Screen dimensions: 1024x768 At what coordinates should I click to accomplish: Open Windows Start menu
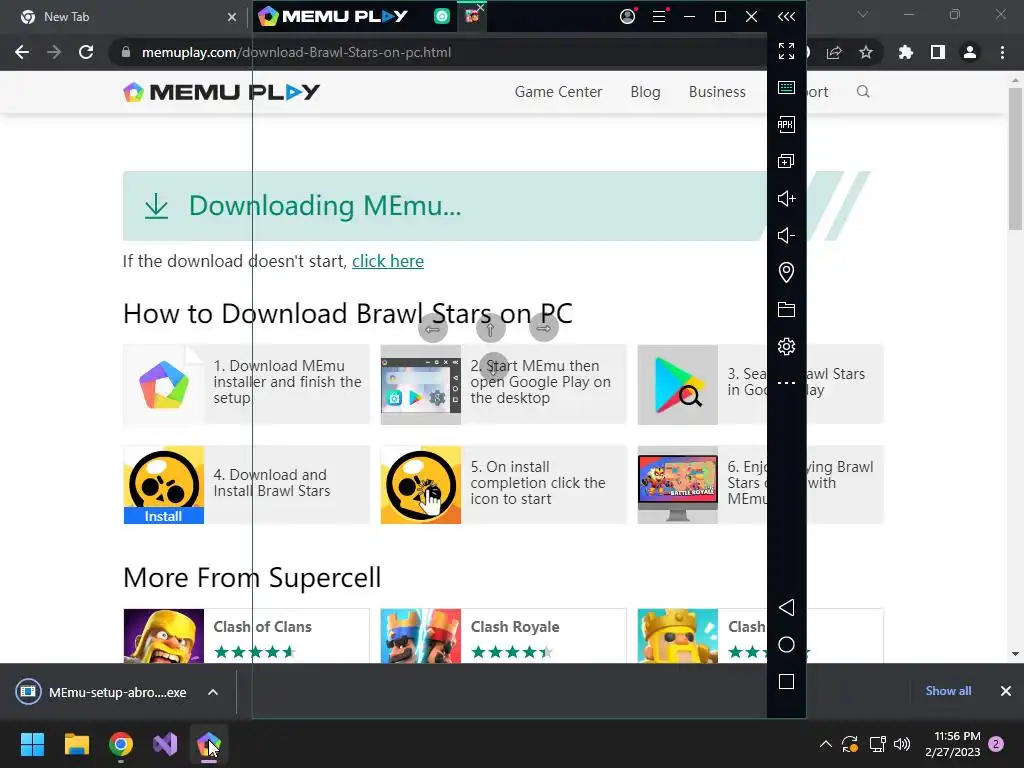click(x=32, y=744)
